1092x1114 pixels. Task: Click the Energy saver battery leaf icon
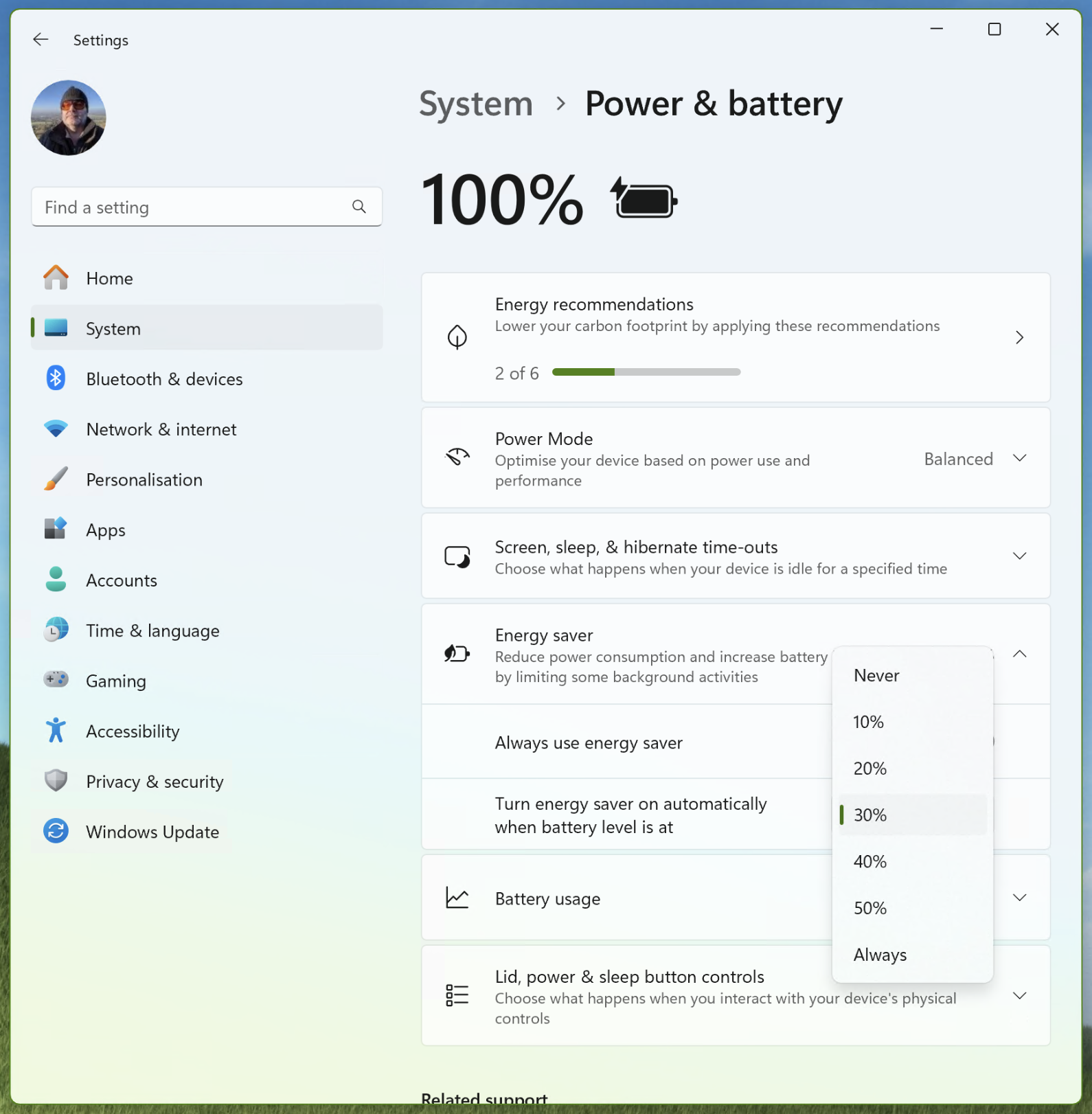pyautogui.click(x=457, y=653)
